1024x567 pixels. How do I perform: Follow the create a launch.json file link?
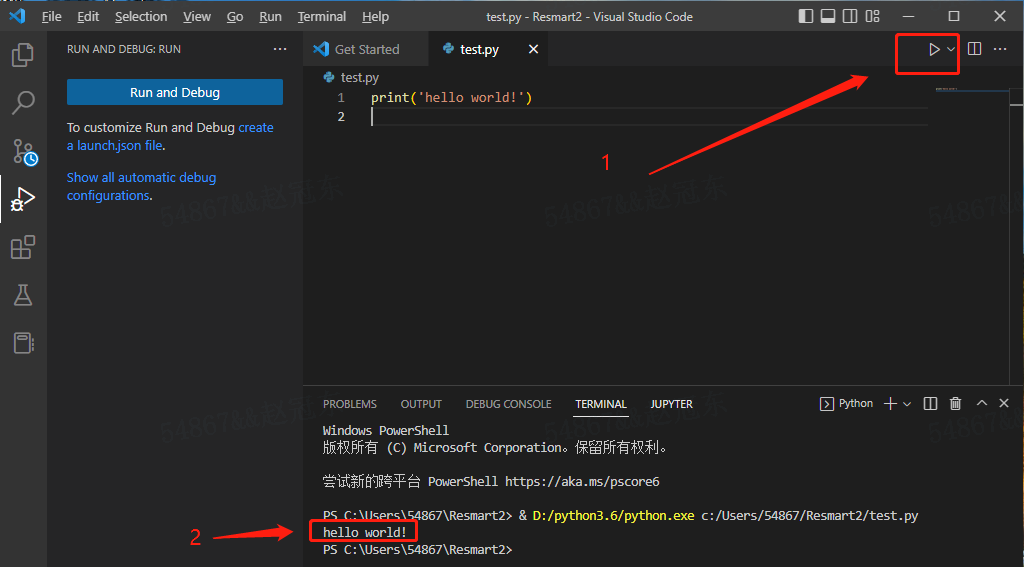(x=170, y=137)
